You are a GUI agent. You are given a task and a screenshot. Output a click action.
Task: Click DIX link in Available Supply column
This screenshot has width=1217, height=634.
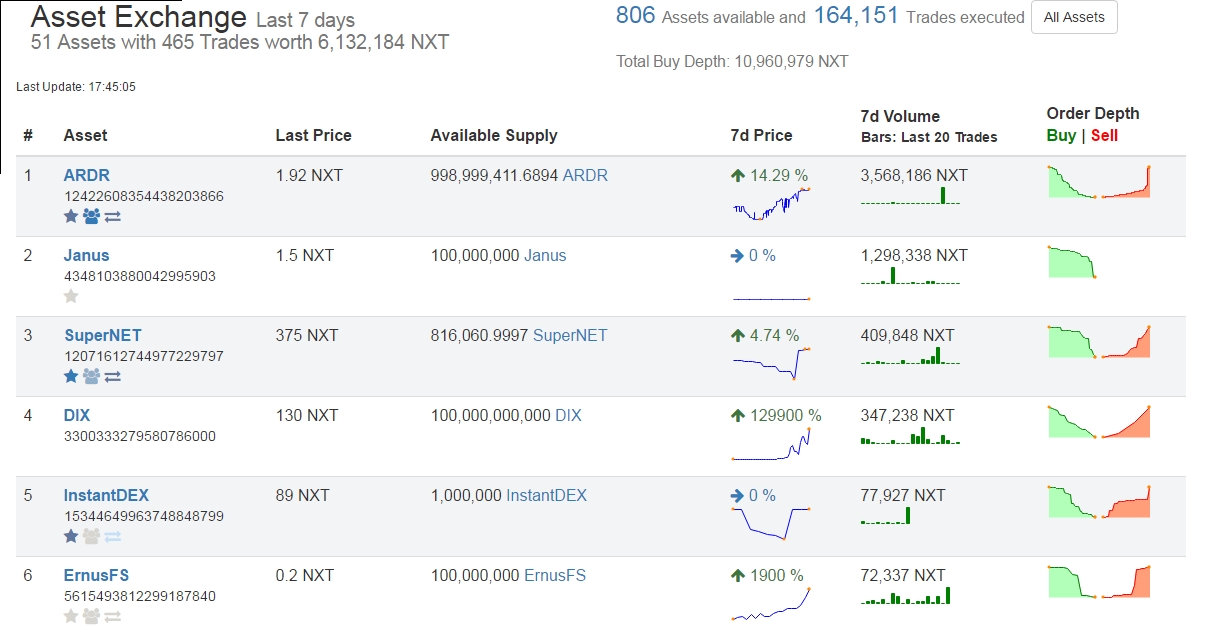568,415
